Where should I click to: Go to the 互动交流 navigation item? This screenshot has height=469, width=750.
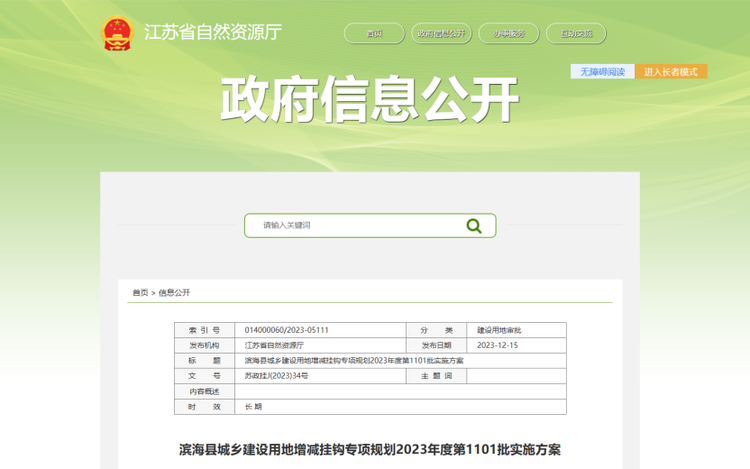pos(575,34)
